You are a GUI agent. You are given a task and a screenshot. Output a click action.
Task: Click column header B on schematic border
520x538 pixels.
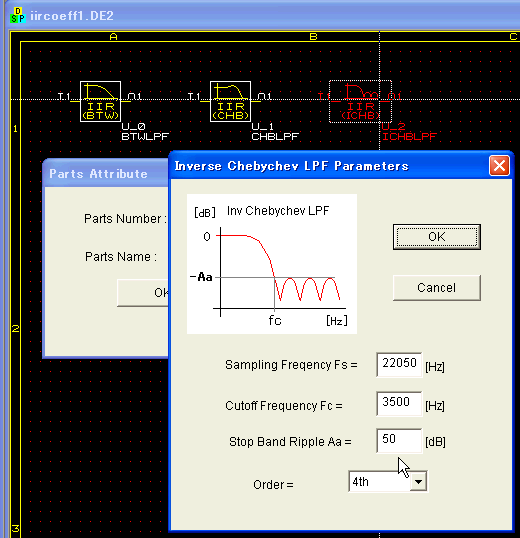click(x=313, y=36)
